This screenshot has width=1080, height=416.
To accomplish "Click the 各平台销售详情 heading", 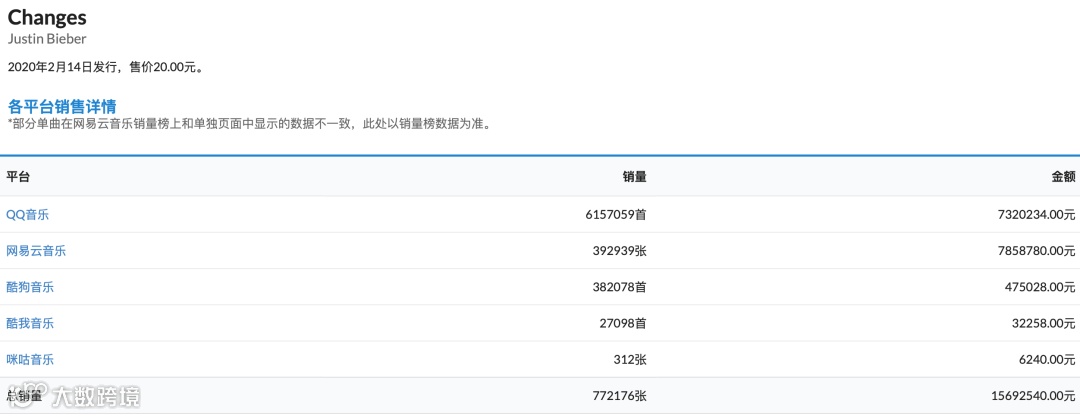I will [61, 106].
